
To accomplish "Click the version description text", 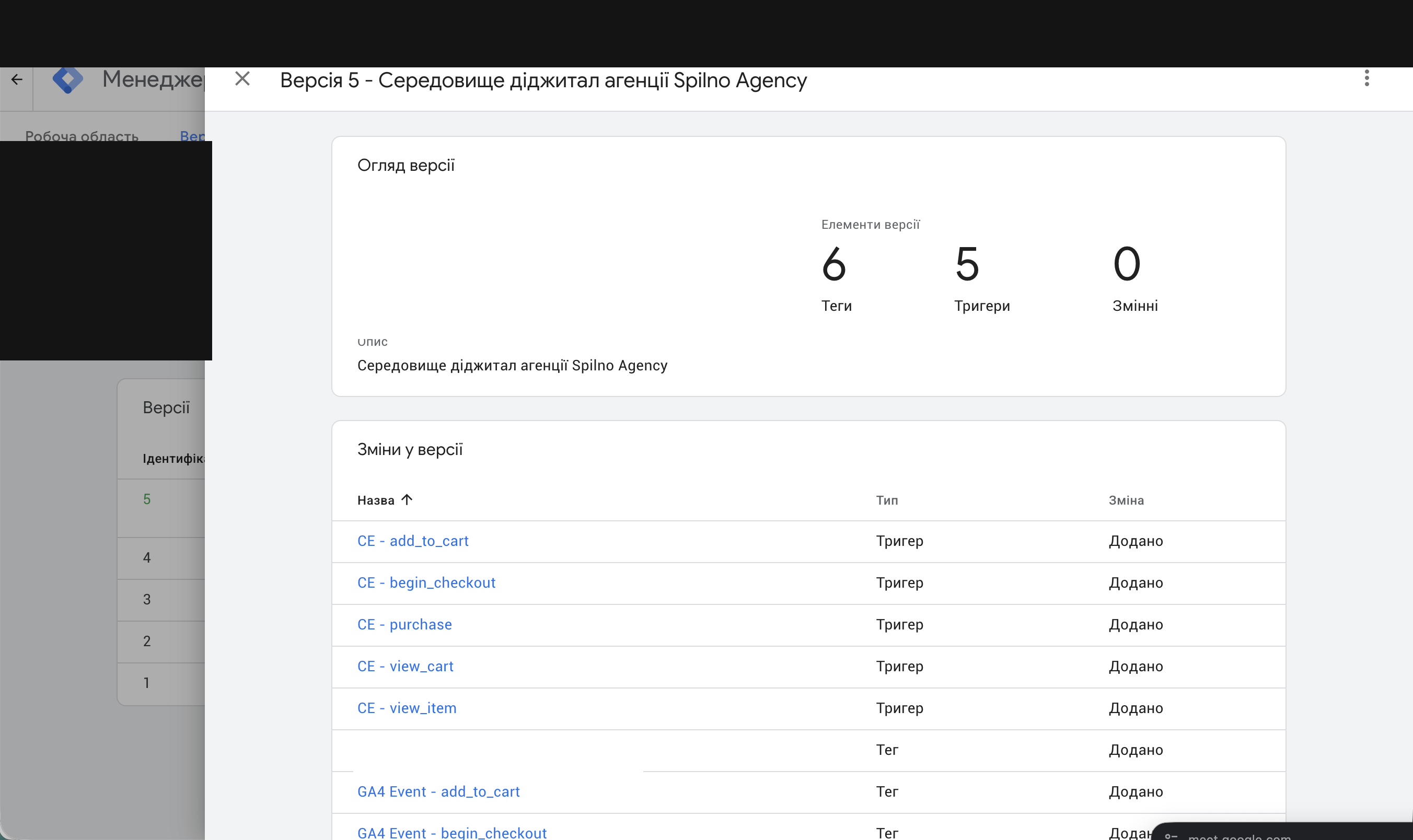I will 512,366.
